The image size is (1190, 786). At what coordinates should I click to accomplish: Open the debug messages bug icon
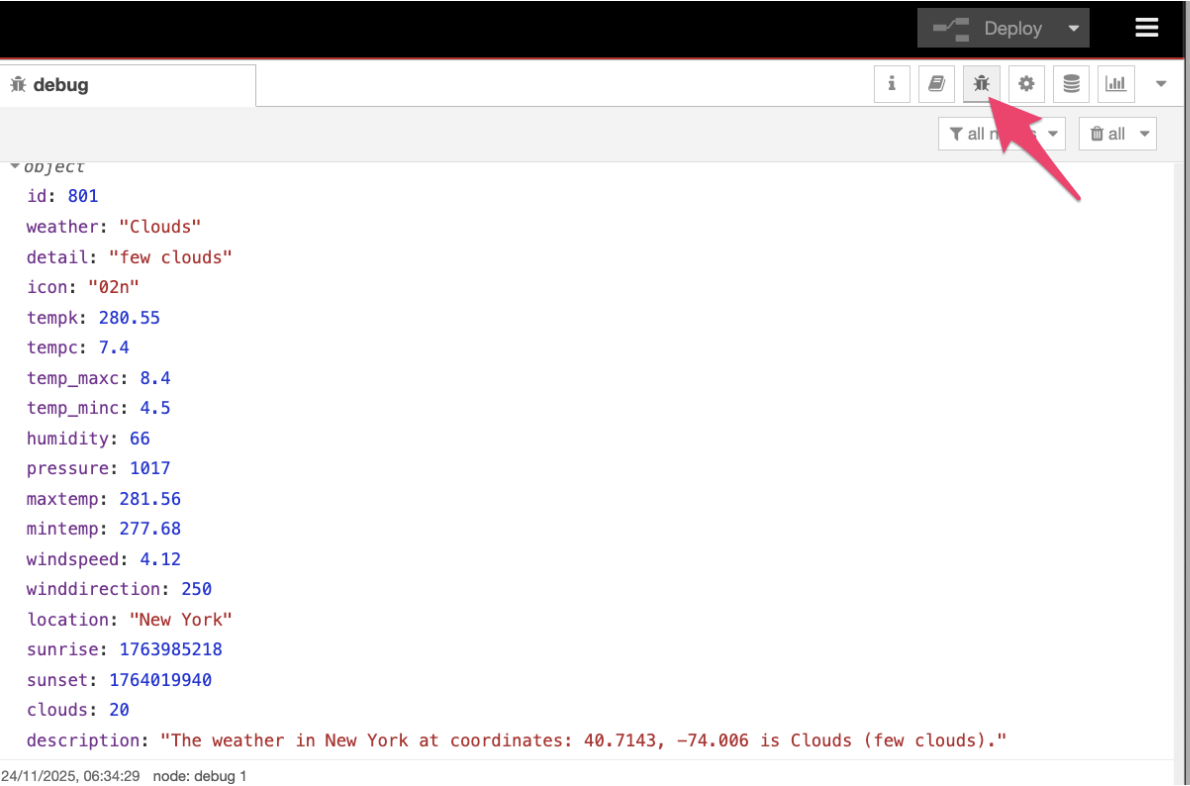[981, 83]
